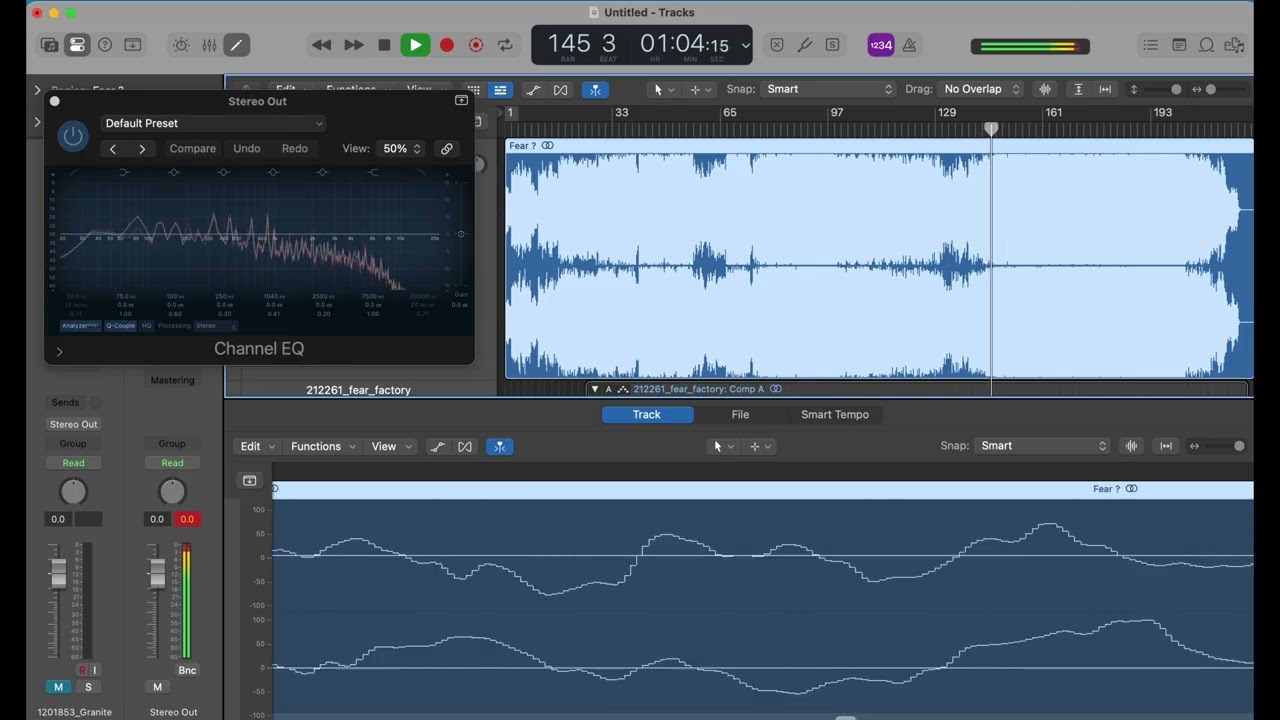The height and width of the screenshot is (720, 1280).
Task: Open the editor's Functions menu
Action: pyautogui.click(x=323, y=446)
